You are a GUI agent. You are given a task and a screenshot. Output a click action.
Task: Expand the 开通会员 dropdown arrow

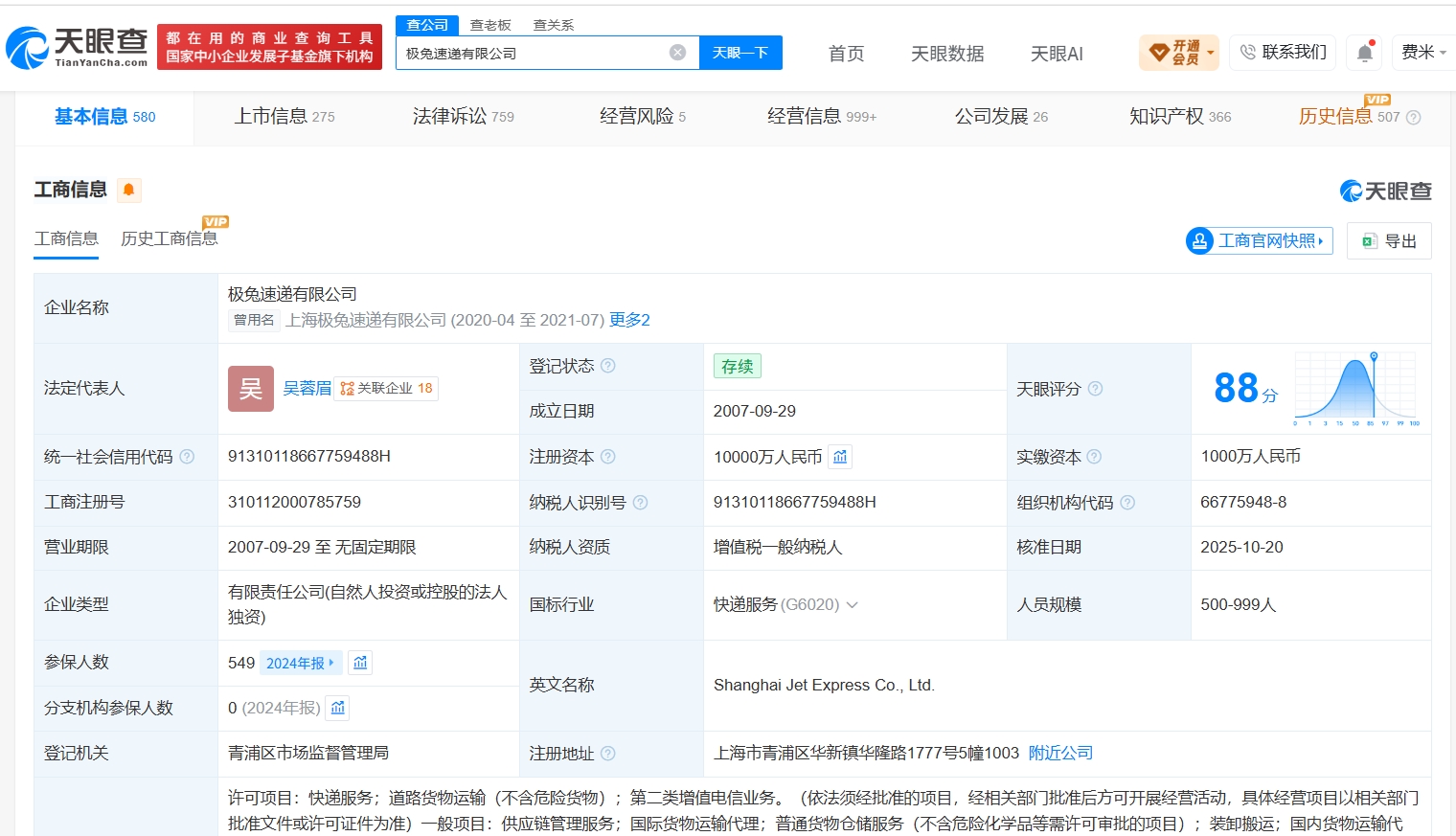(x=1211, y=53)
